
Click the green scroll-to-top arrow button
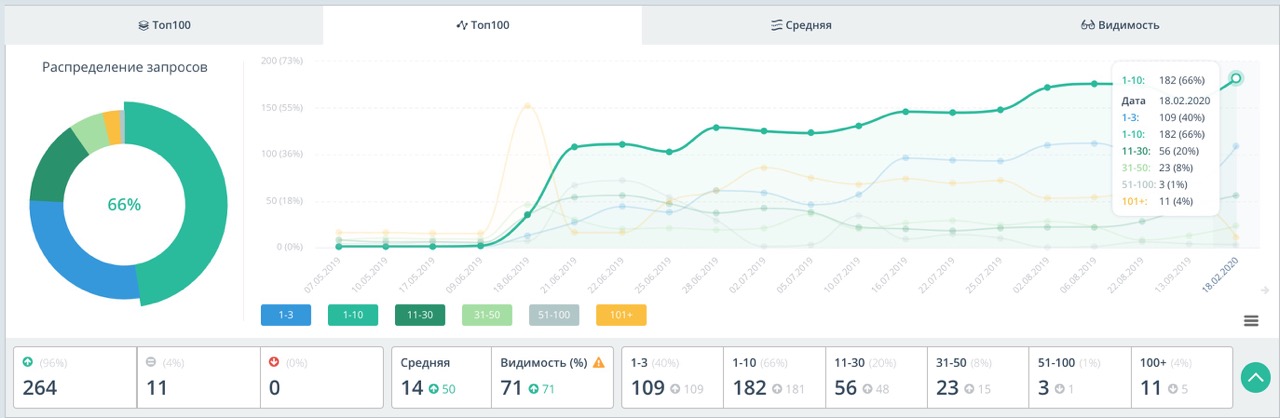coord(1254,377)
